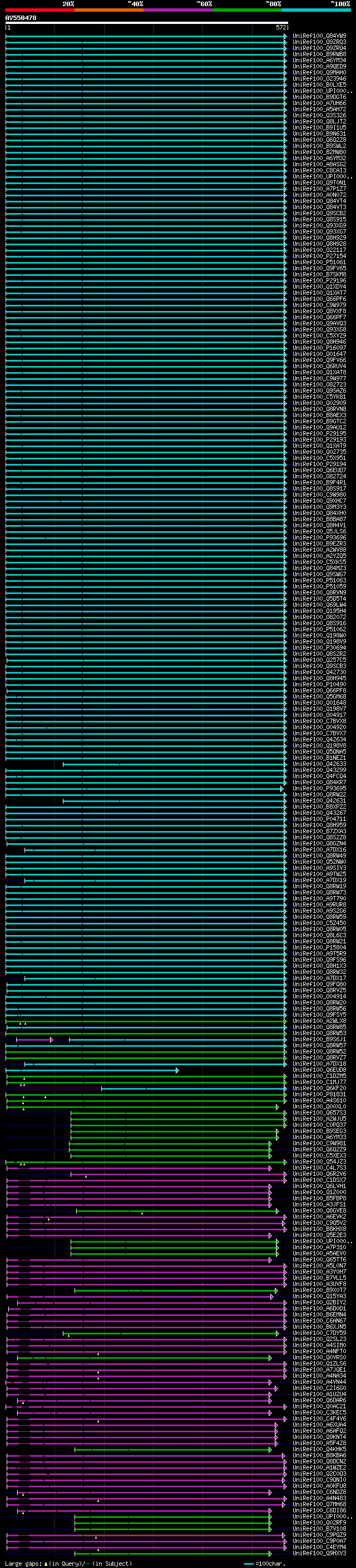Click the UniRef100_Q65TT6 entry
Image resolution: width=356 pixels, height=1568 pixels.
pos(319,1259)
